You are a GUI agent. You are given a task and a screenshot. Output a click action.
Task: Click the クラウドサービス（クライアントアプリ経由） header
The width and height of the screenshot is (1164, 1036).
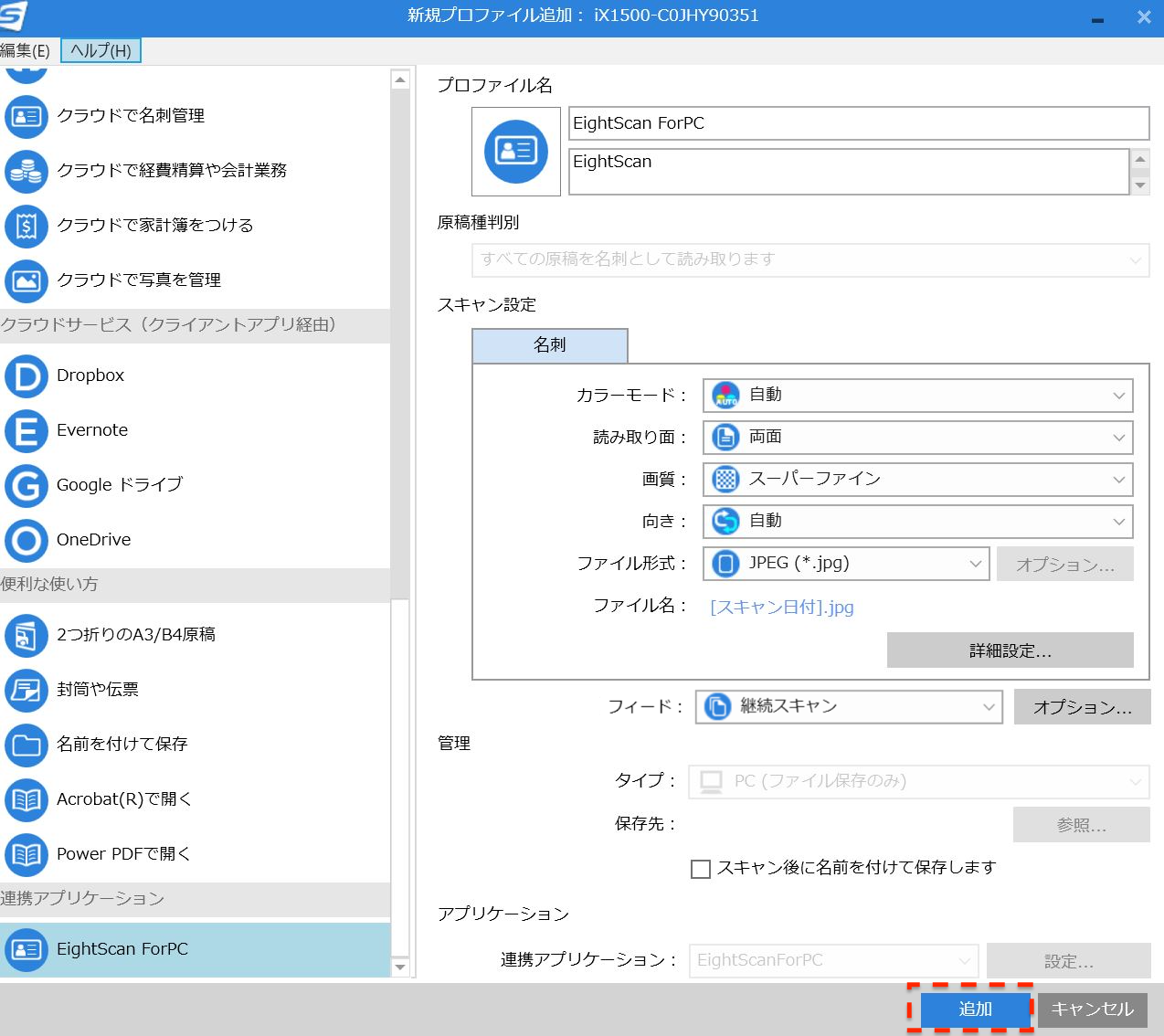(x=195, y=325)
